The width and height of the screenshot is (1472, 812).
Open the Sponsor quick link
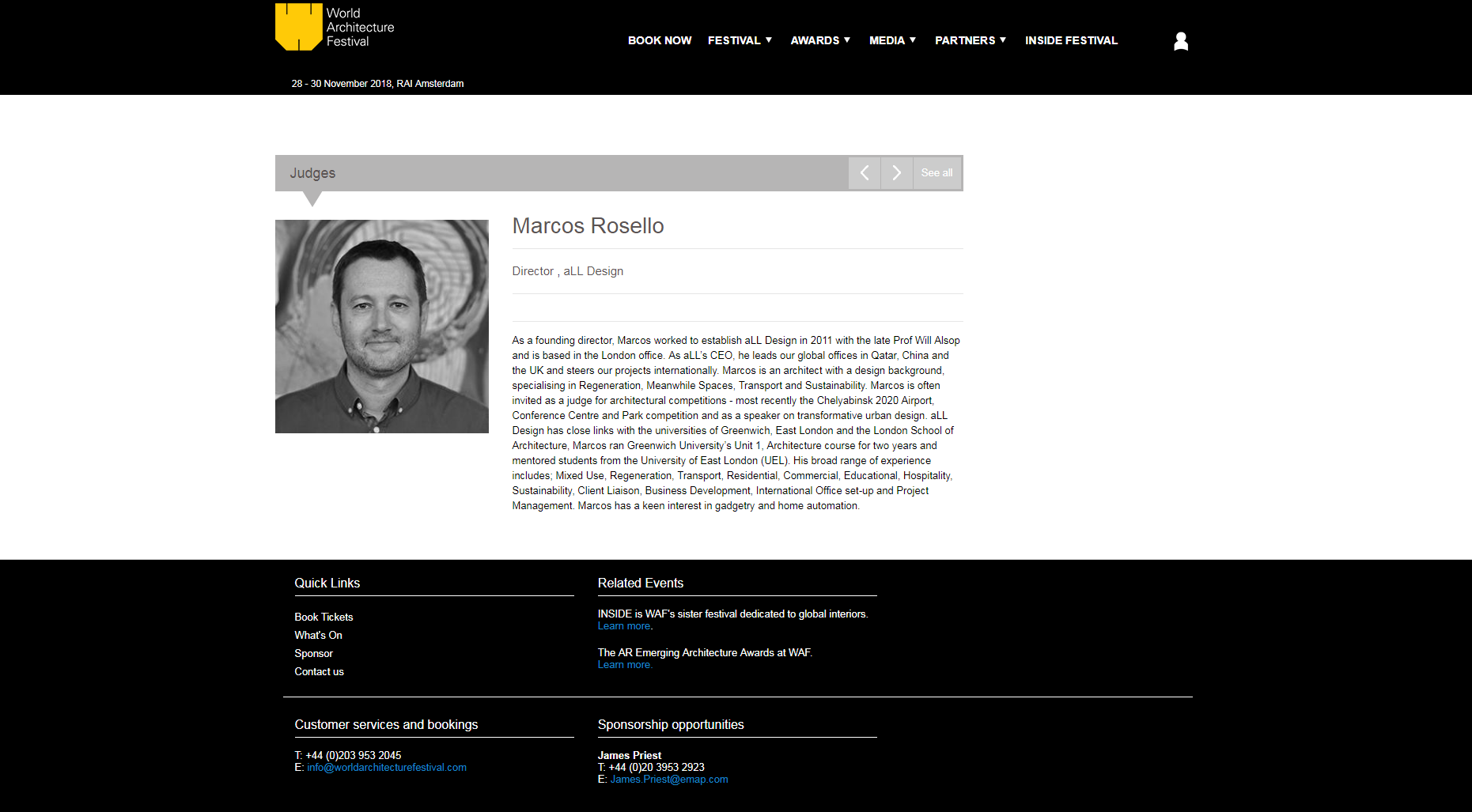pyautogui.click(x=313, y=654)
